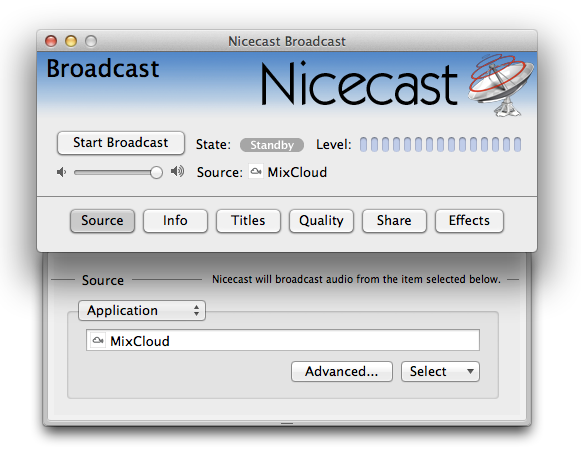581x476 pixels.
Task: Click the Standby state indicator
Action: tap(272, 145)
